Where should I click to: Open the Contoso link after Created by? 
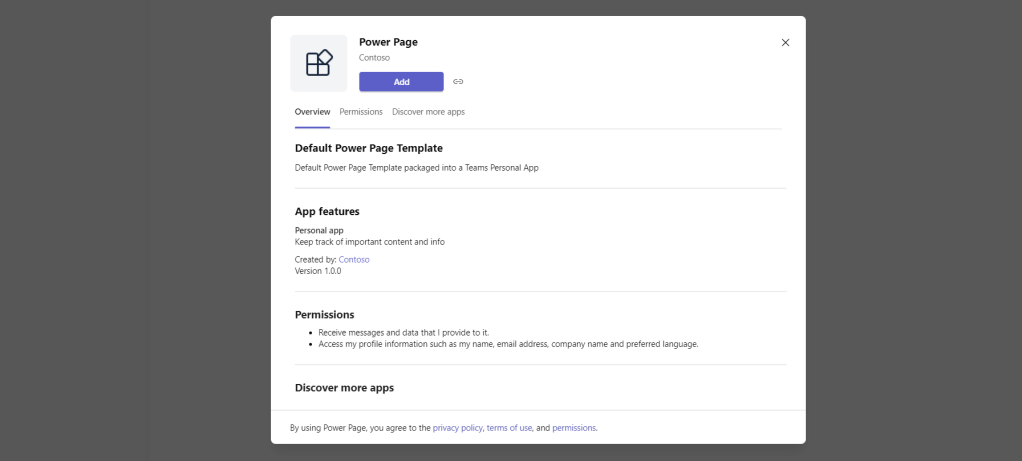click(x=354, y=259)
